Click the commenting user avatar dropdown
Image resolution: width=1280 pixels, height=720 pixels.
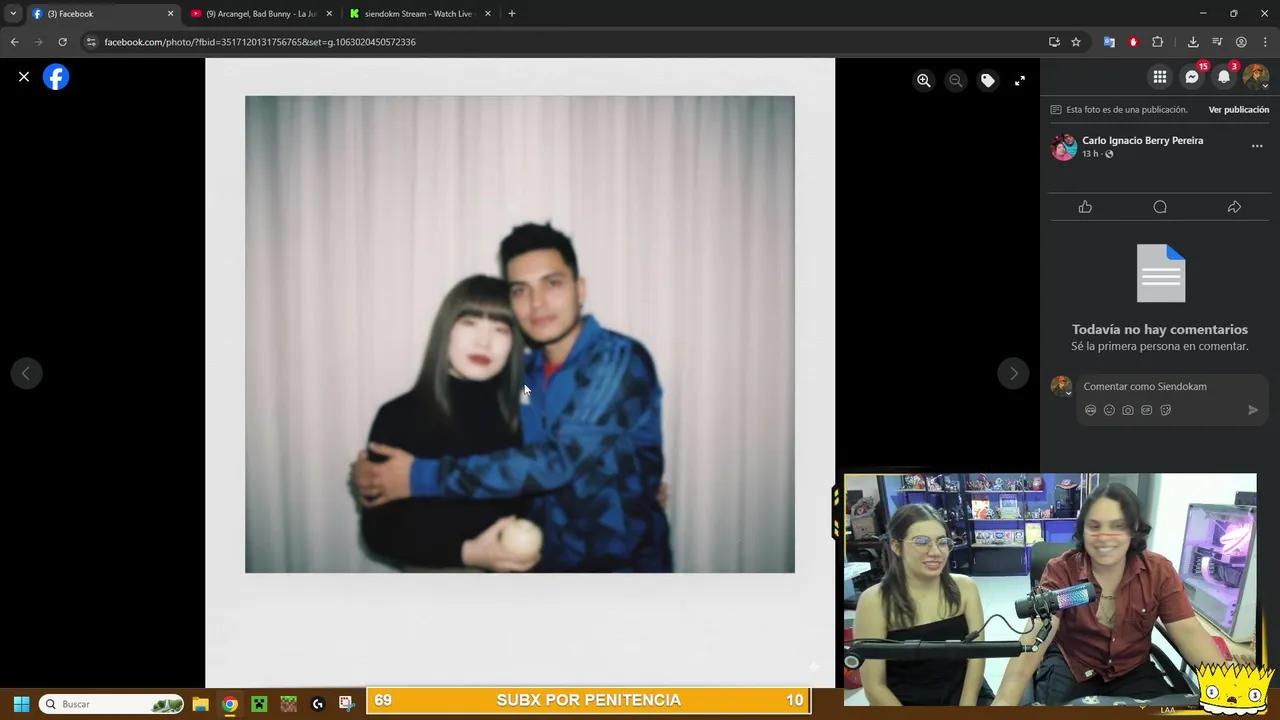pos(1062,387)
